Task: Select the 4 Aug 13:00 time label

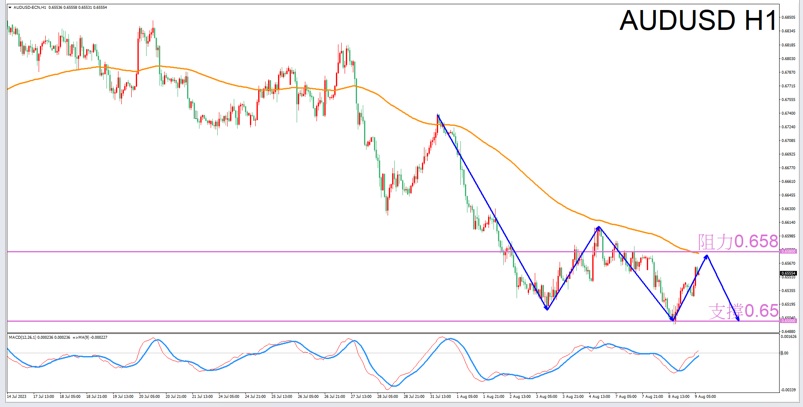Action: pyautogui.click(x=600, y=396)
